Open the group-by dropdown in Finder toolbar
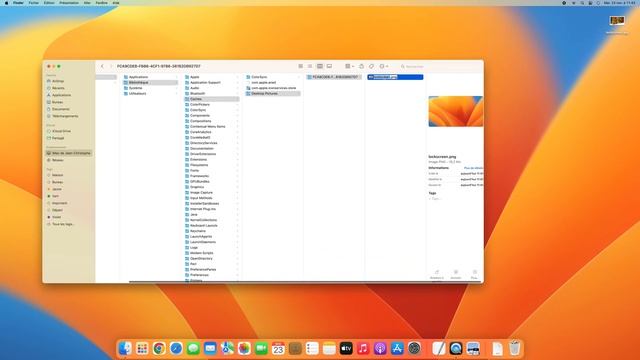640x360 pixels. tap(349, 66)
